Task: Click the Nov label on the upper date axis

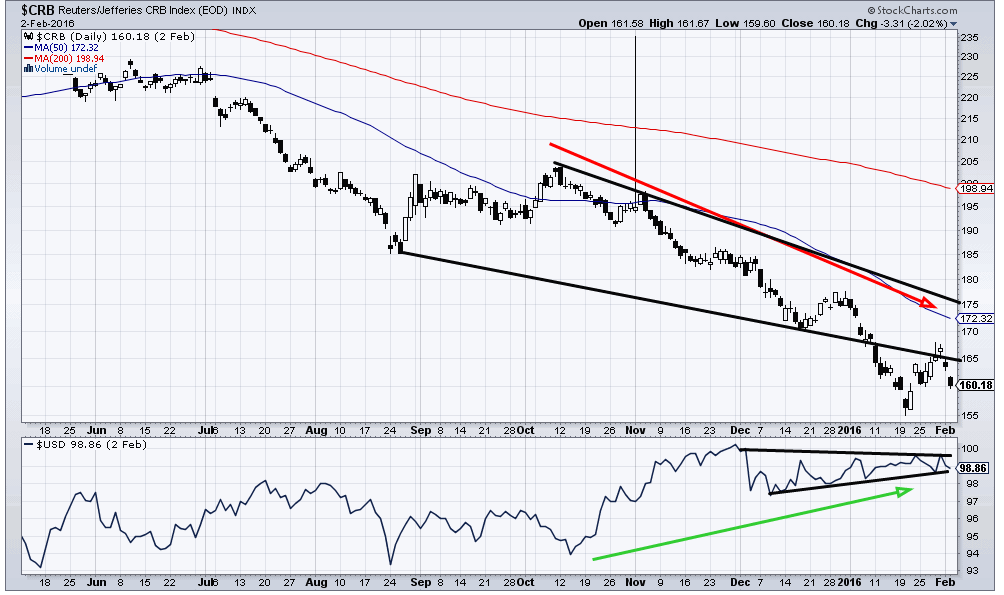Action: point(635,430)
